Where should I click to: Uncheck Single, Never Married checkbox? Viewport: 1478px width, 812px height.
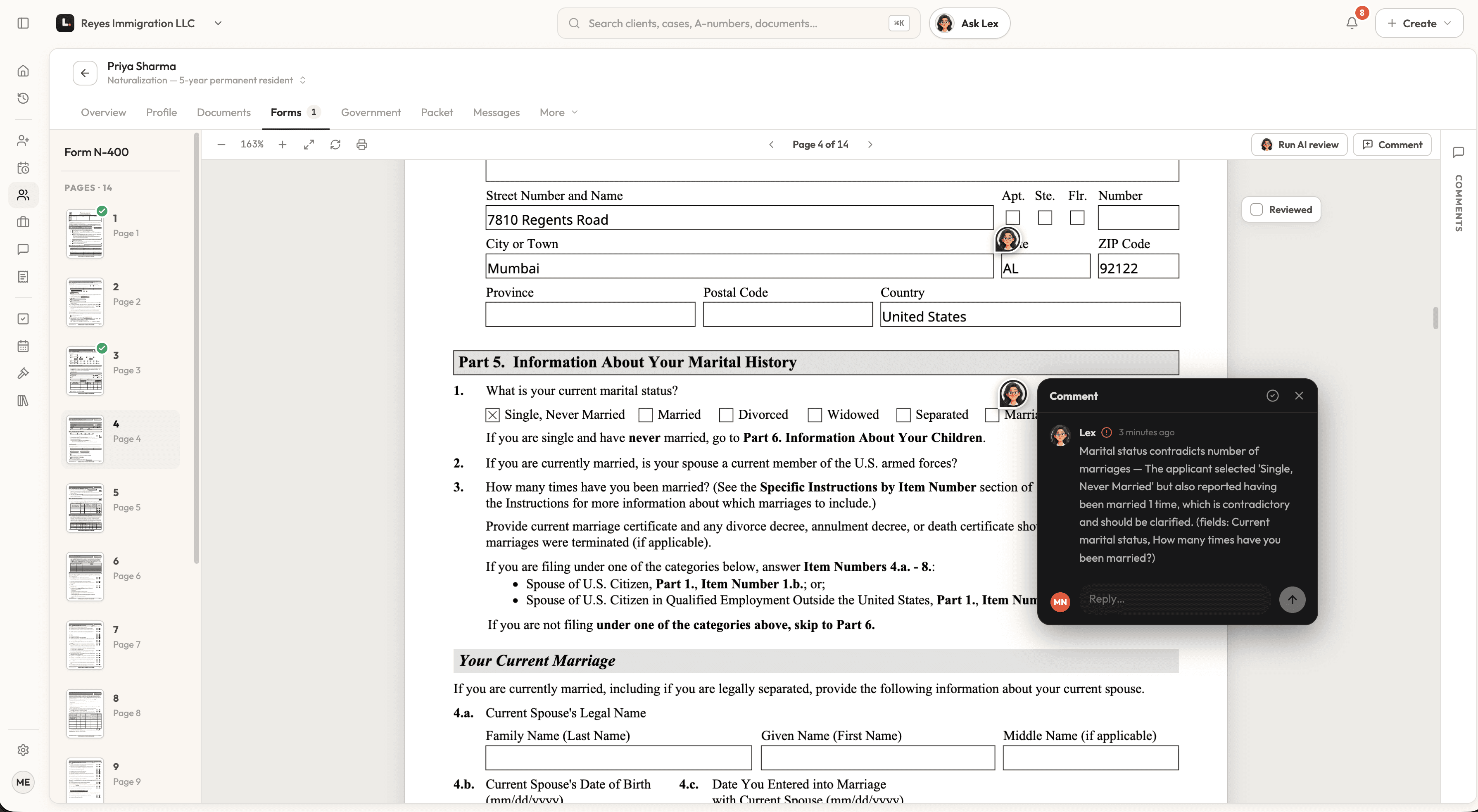pyautogui.click(x=492, y=415)
